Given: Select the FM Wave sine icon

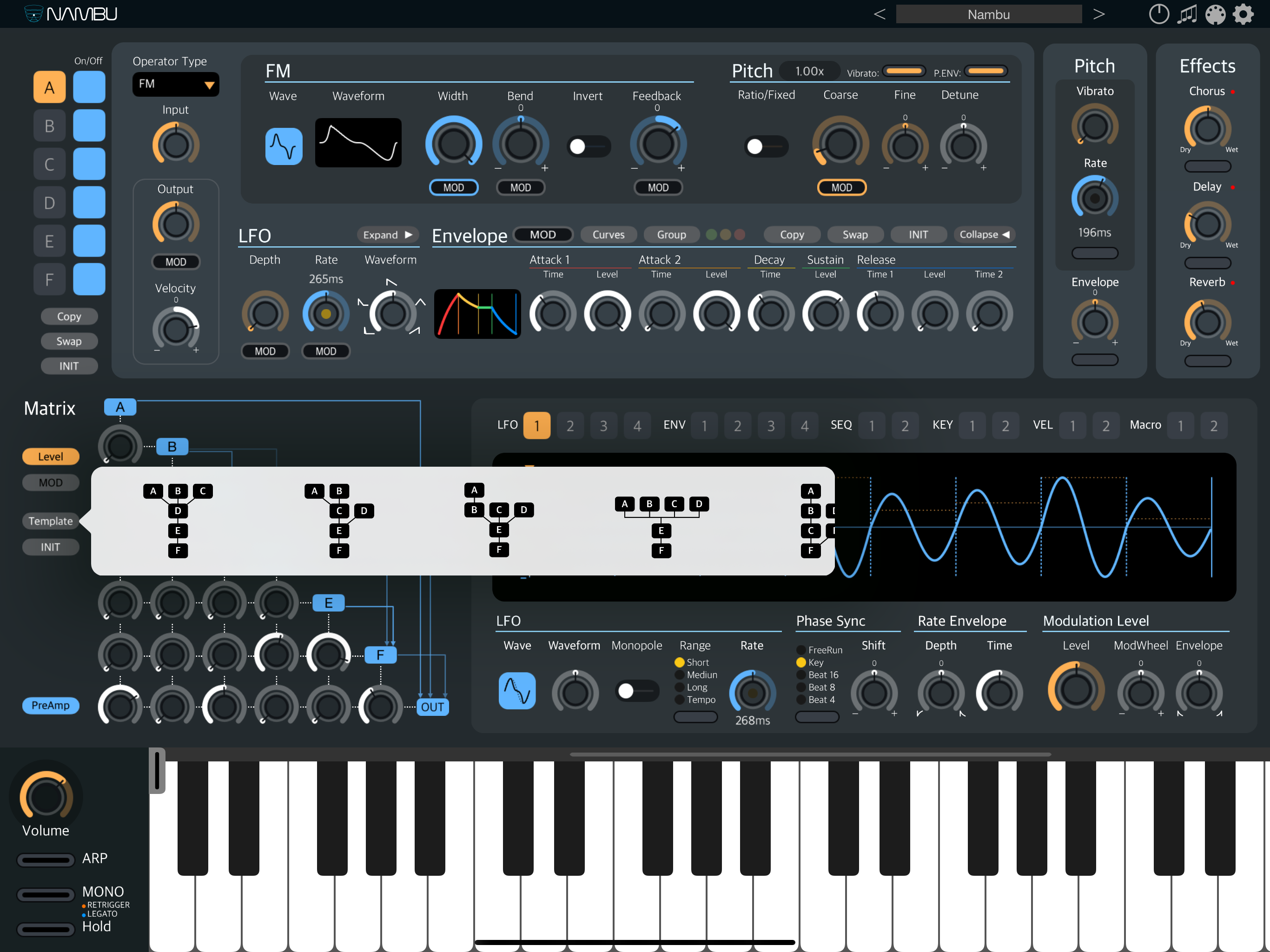Looking at the screenshot, I should pyautogui.click(x=284, y=146).
